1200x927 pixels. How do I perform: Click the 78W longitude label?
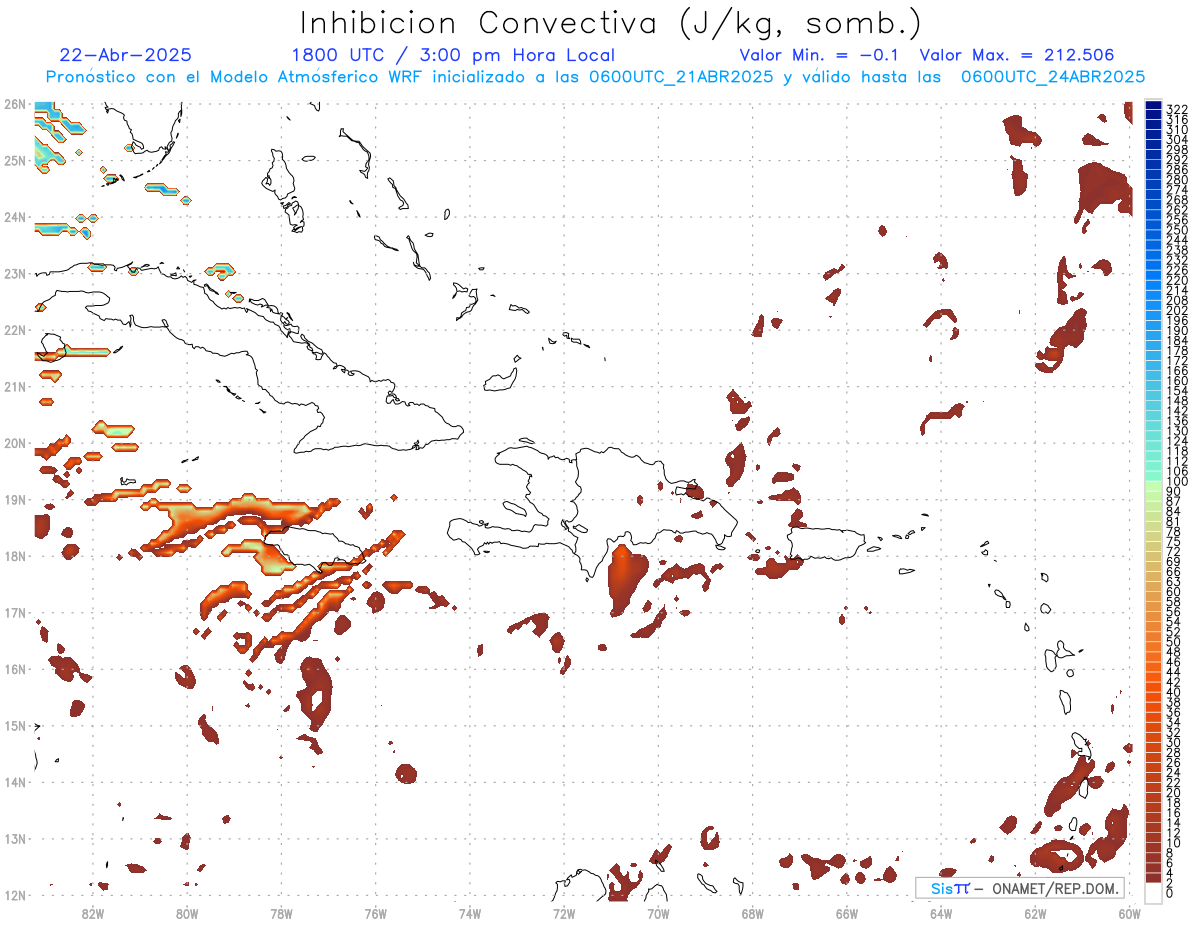click(x=281, y=912)
